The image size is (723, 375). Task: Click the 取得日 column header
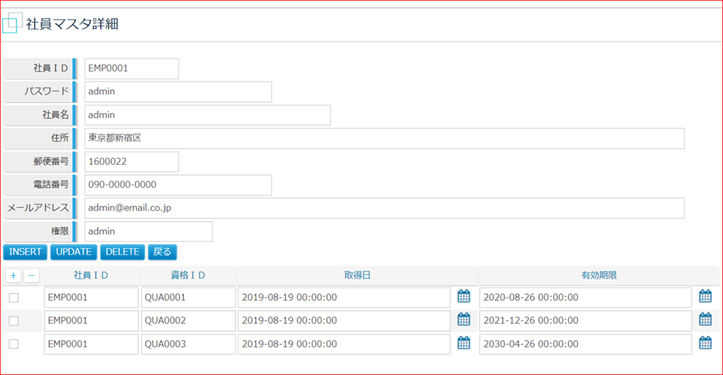[357, 275]
